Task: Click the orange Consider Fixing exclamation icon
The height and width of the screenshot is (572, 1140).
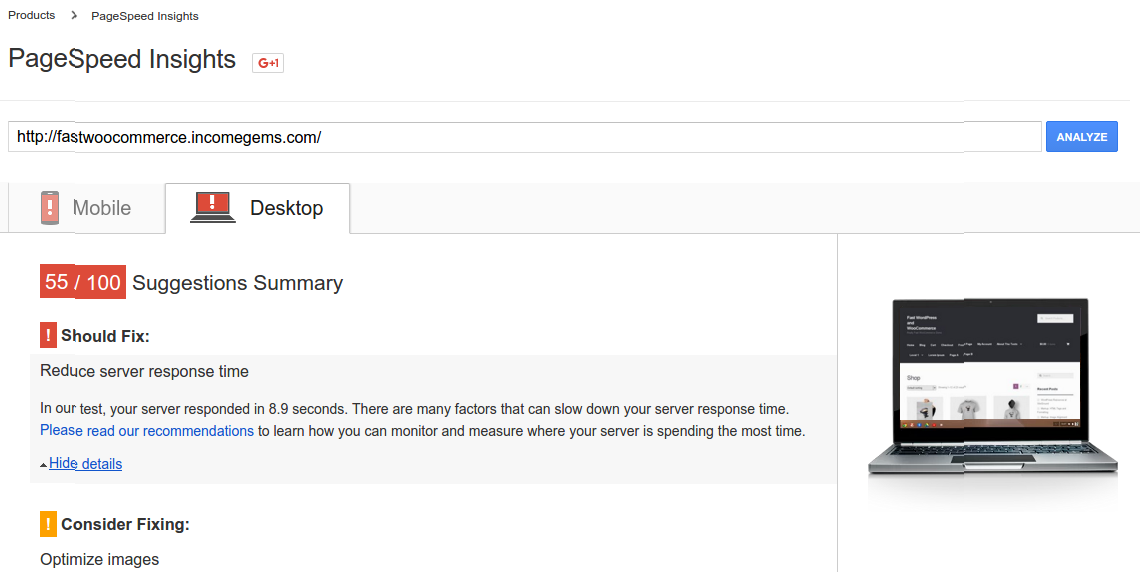Action: coord(48,524)
